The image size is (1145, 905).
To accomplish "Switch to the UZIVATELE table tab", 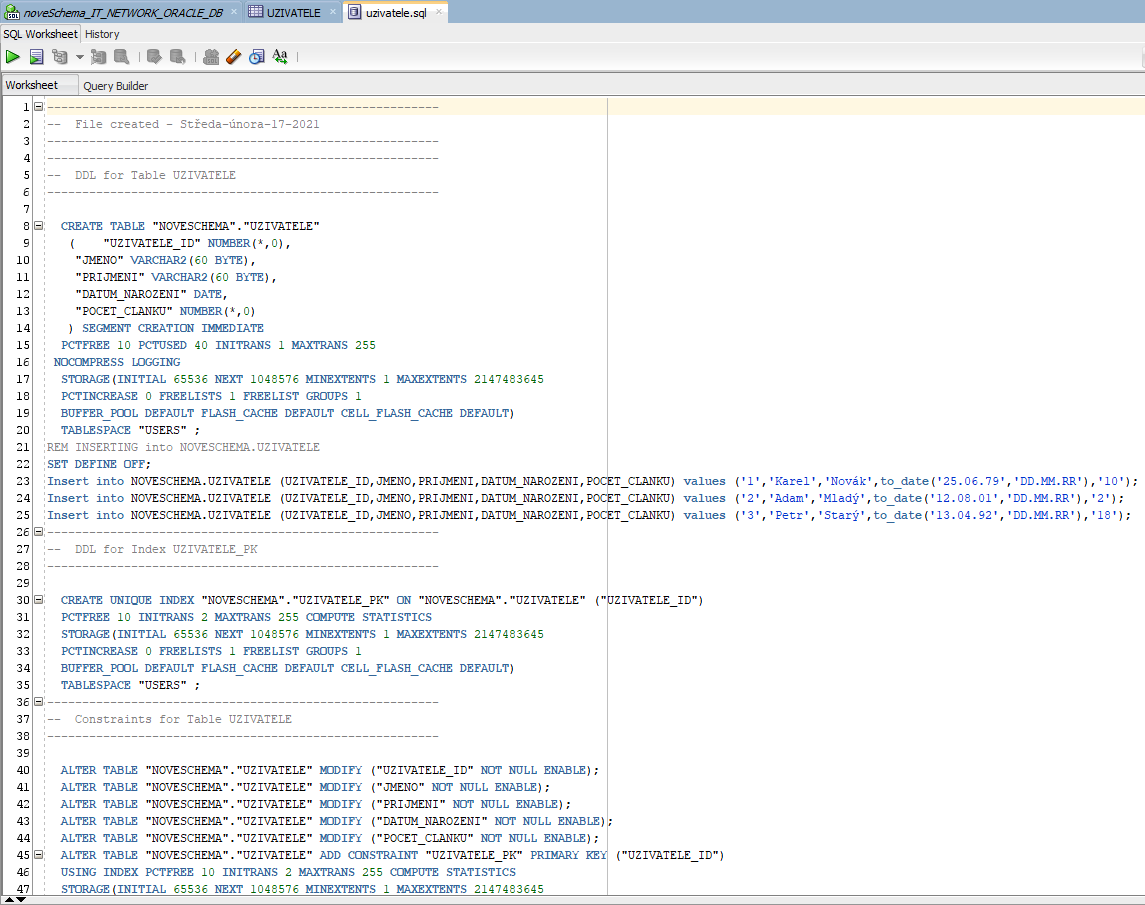I will point(292,12).
